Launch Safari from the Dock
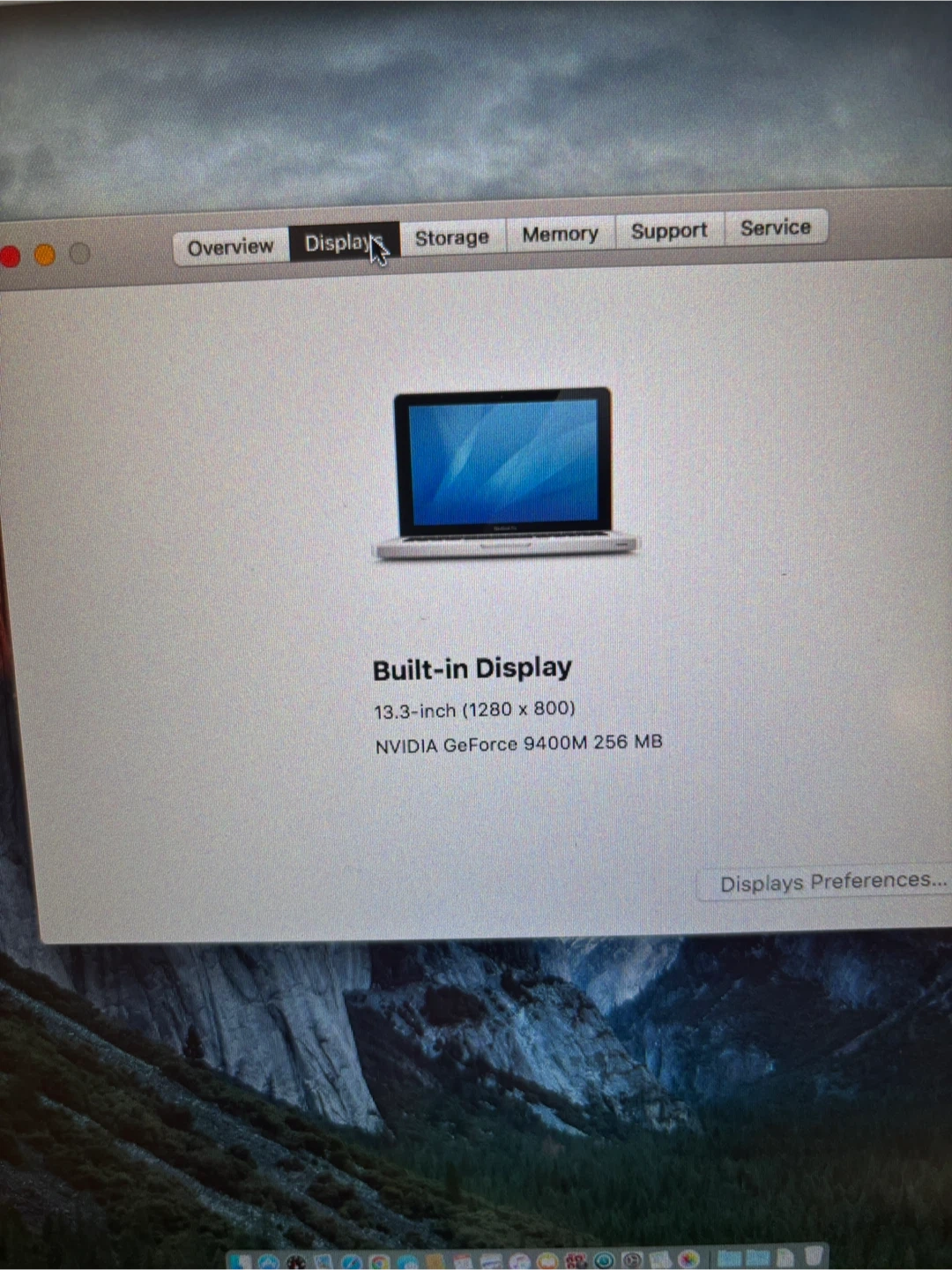 pos(351,1261)
